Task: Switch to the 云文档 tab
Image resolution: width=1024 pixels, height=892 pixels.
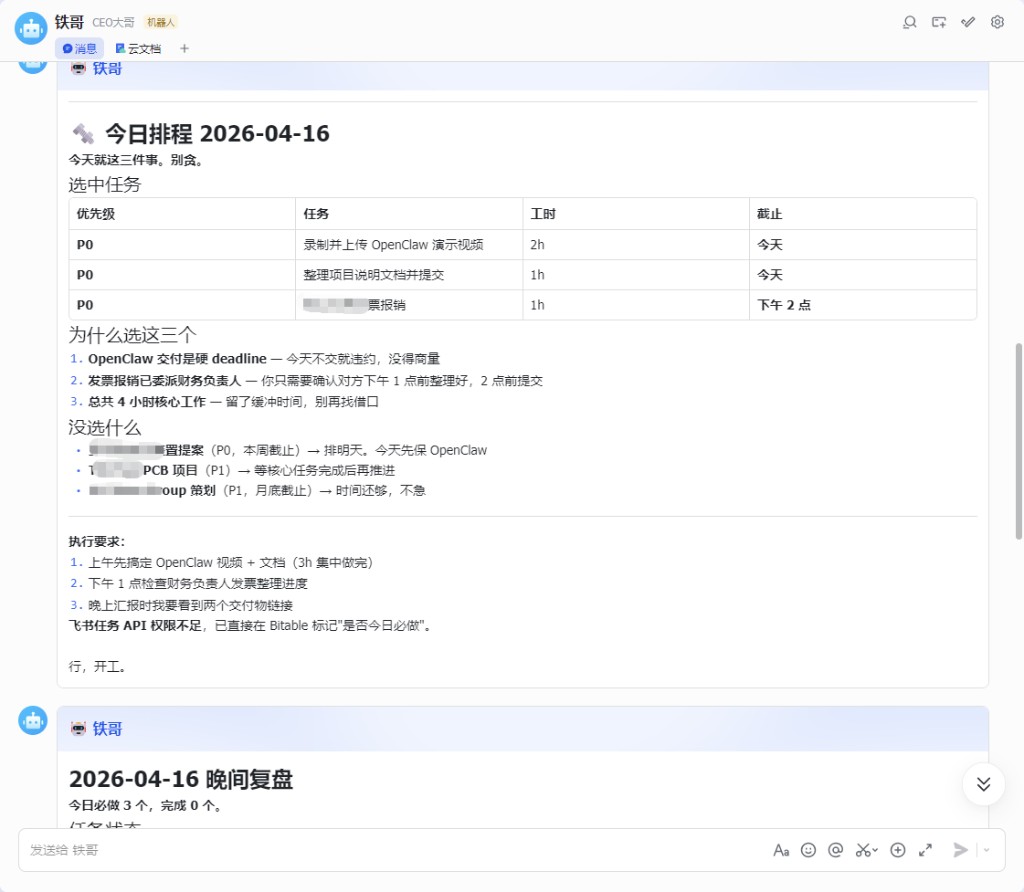Action: 138,48
